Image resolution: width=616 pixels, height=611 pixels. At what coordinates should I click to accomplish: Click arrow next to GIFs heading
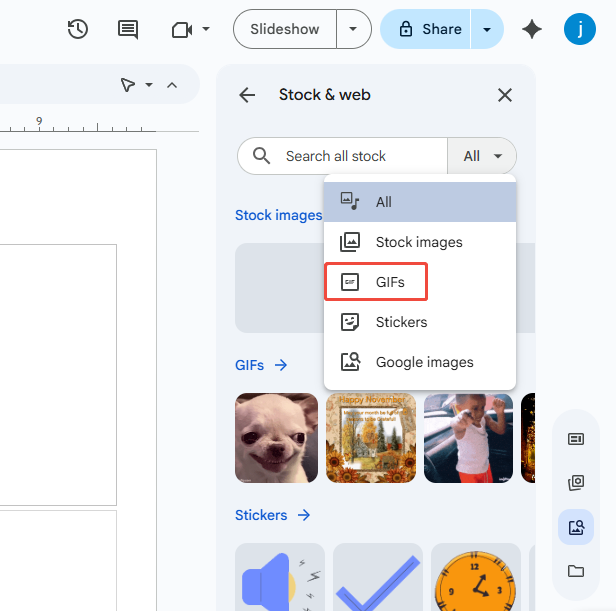(x=281, y=365)
